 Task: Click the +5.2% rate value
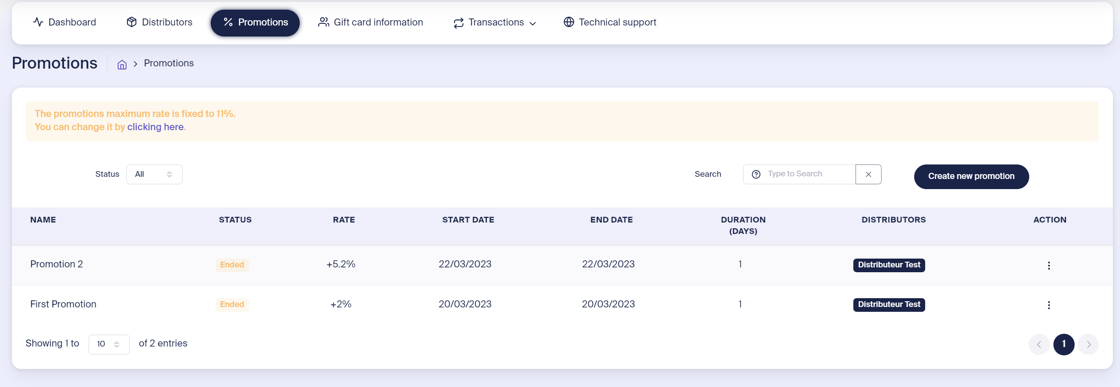(341, 264)
